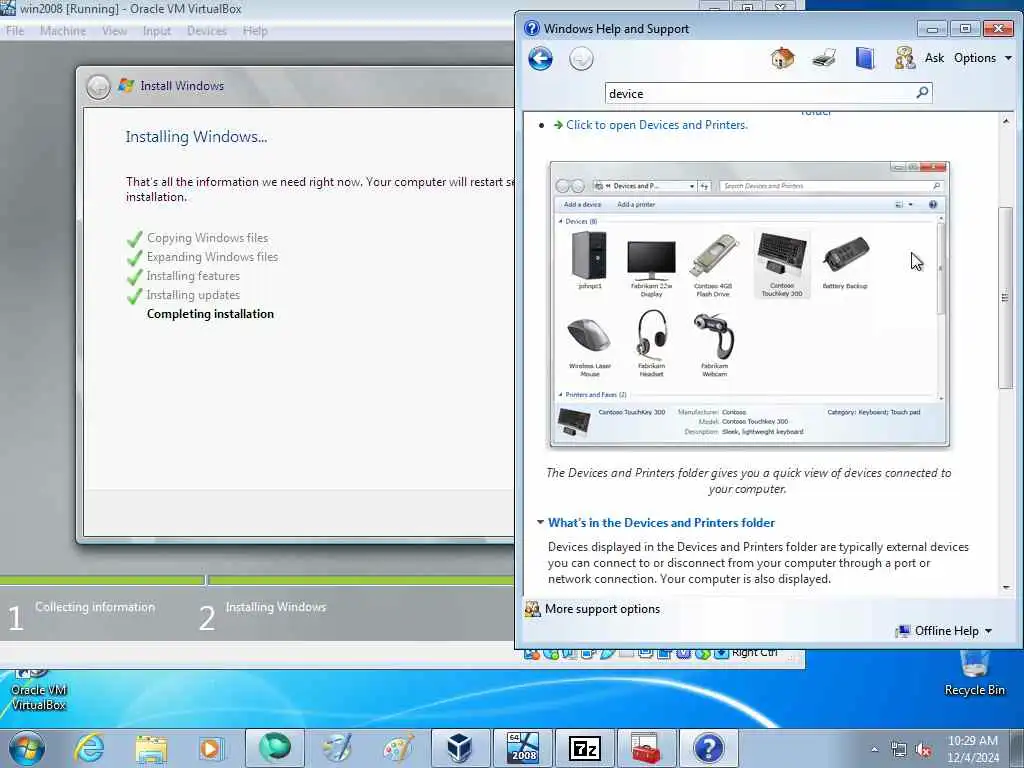Open the Paint palette icon on taskbar
This screenshot has height=768, width=1024.
[x=398, y=748]
